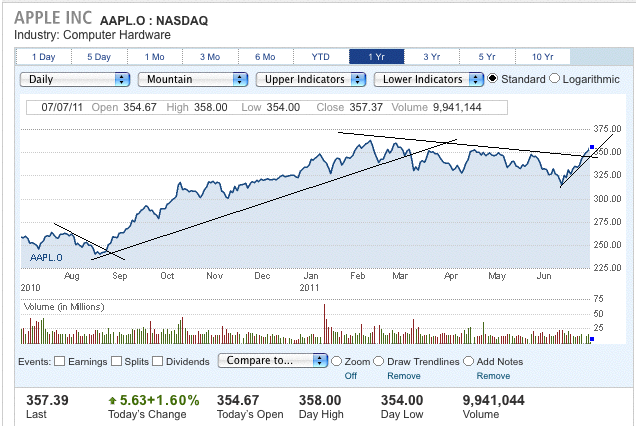The height and width of the screenshot is (426, 636).
Task: Click the 358.00 Day High value
Action: [x=320, y=400]
